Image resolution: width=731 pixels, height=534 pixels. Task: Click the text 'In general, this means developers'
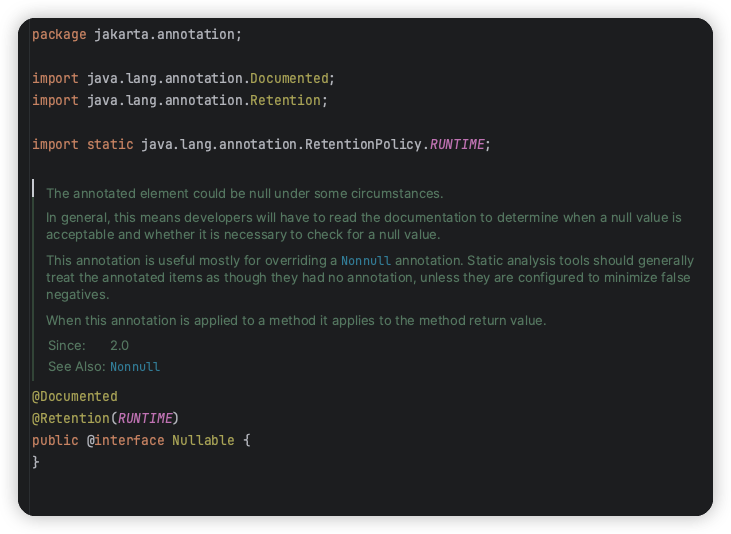(x=364, y=226)
